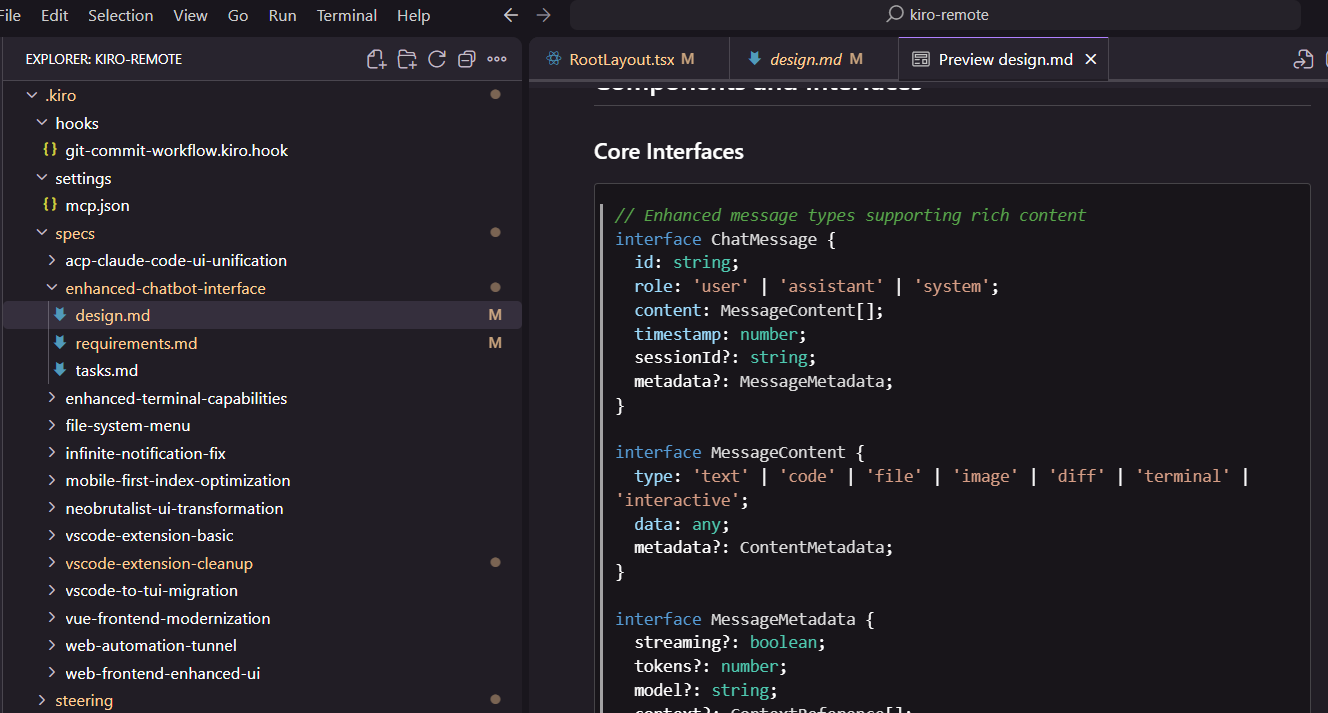Open the Selection menu

click(120, 15)
